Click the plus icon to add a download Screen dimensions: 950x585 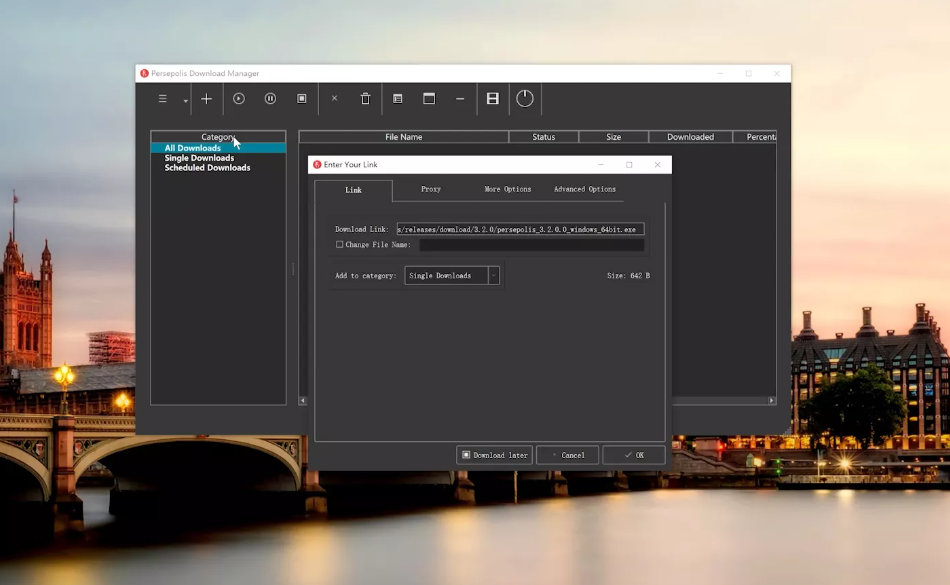207,99
